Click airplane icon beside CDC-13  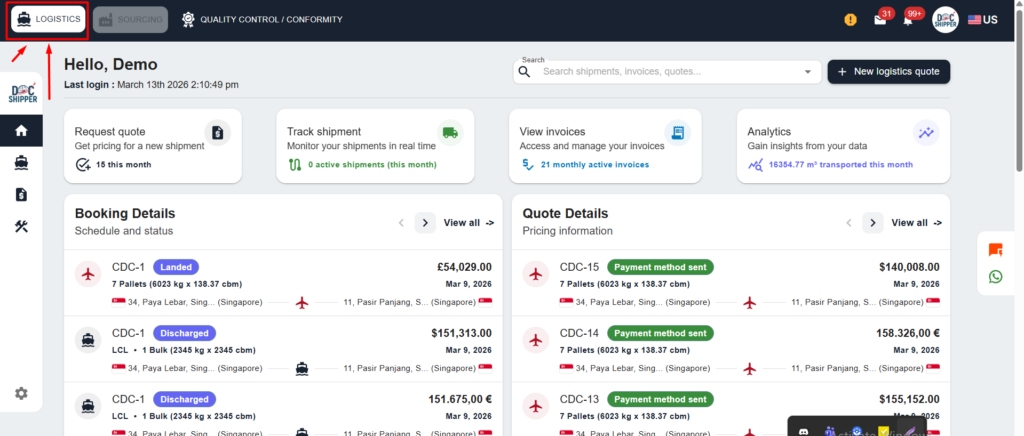click(x=536, y=406)
